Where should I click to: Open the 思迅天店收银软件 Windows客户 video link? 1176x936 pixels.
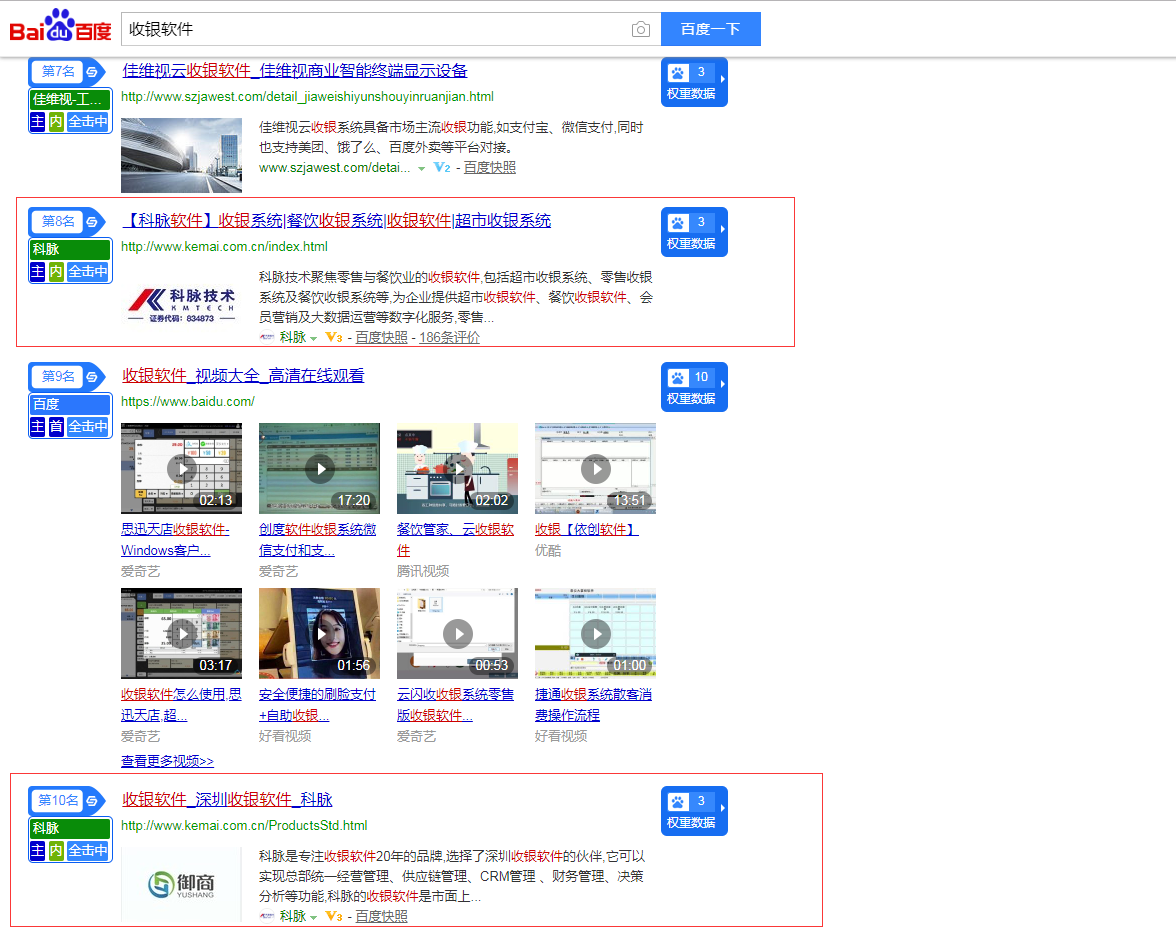(176, 540)
